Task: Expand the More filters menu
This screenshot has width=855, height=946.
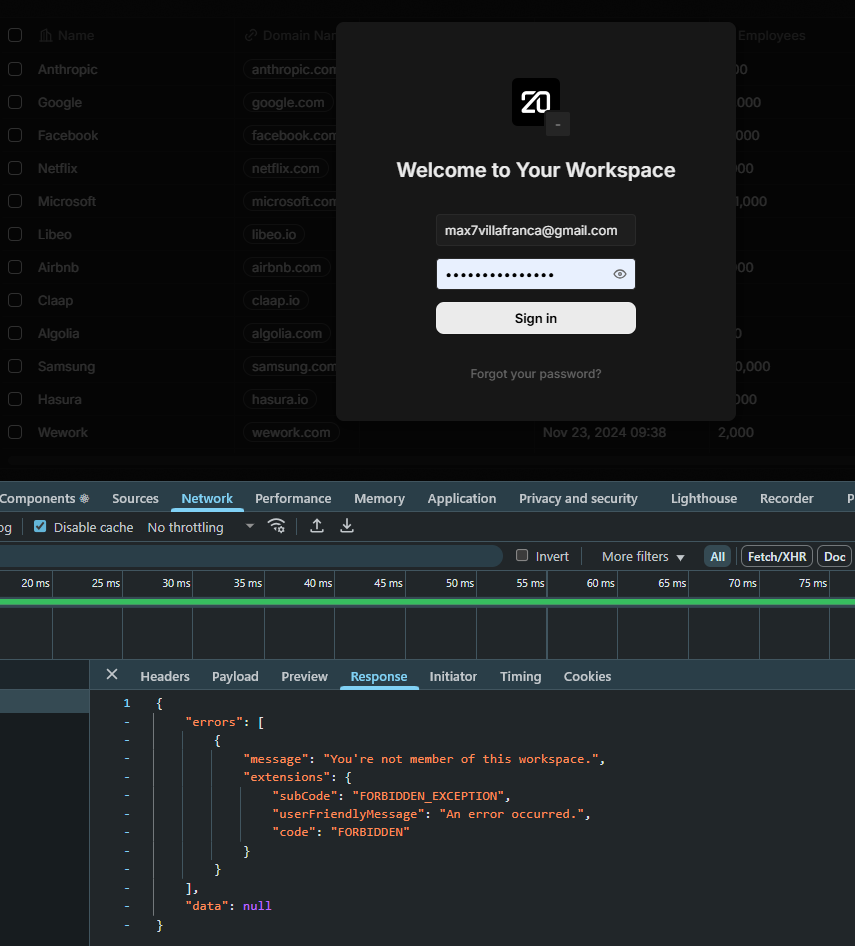Action: click(x=643, y=556)
